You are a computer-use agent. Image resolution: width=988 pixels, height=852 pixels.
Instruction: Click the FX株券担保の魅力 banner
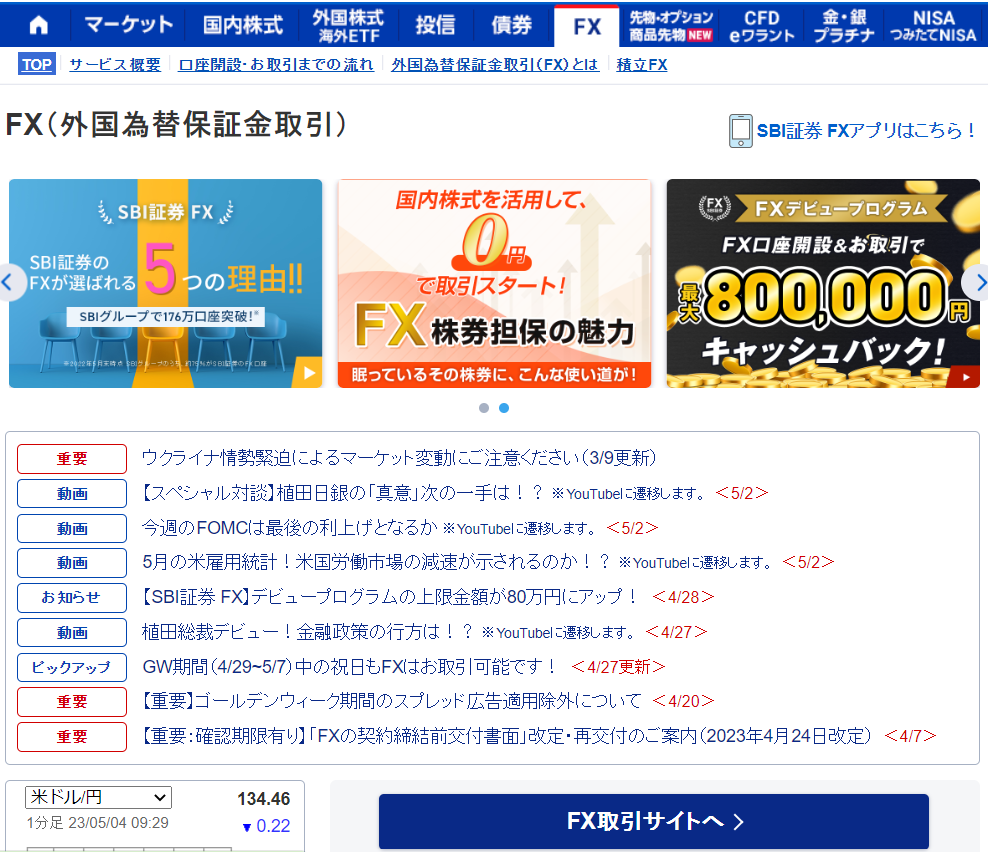pos(494,283)
